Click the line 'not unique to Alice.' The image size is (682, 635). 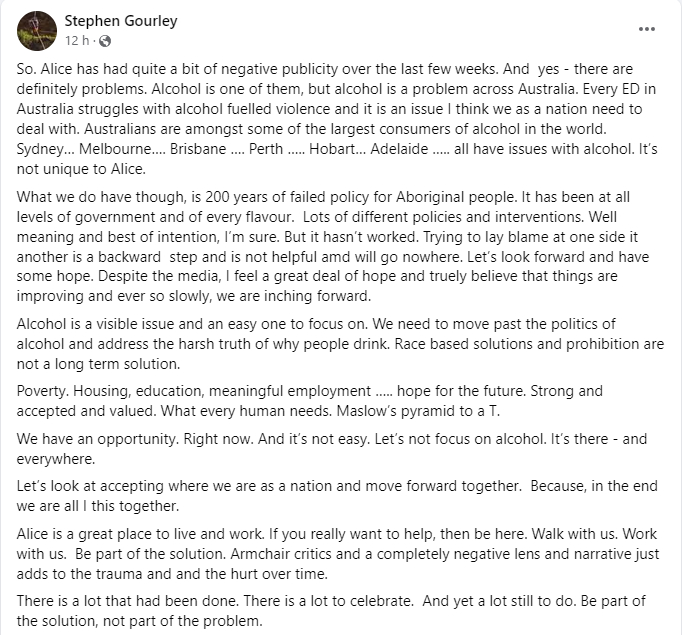pos(81,169)
